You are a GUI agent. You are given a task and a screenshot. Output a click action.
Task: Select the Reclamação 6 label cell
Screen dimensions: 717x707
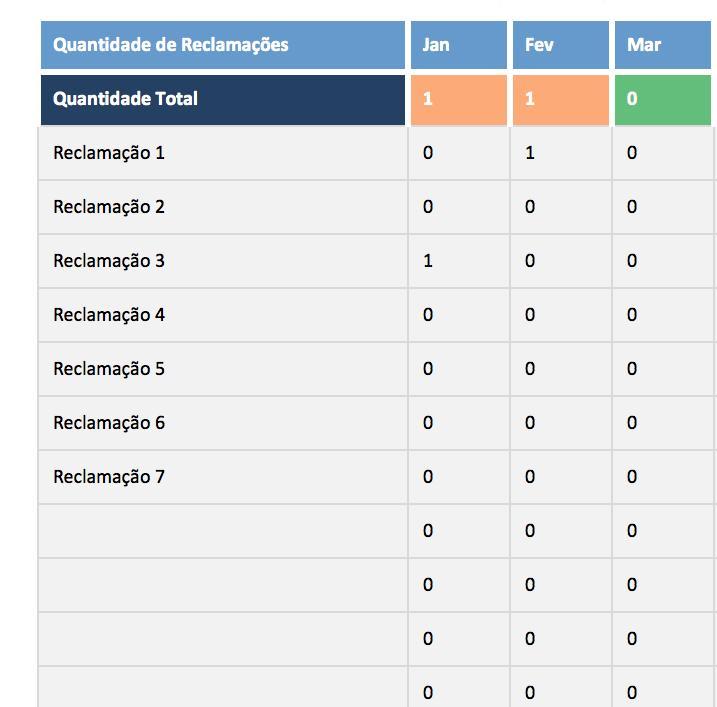(x=222, y=424)
